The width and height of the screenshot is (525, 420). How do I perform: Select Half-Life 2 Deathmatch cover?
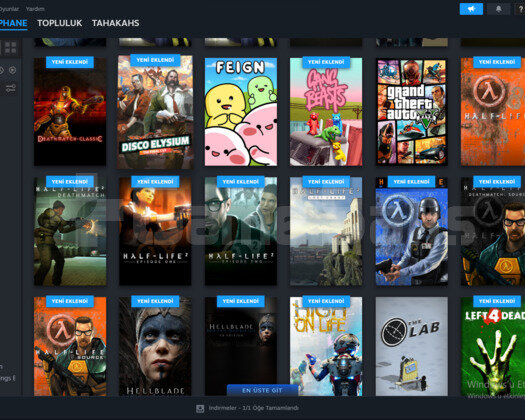(70, 231)
